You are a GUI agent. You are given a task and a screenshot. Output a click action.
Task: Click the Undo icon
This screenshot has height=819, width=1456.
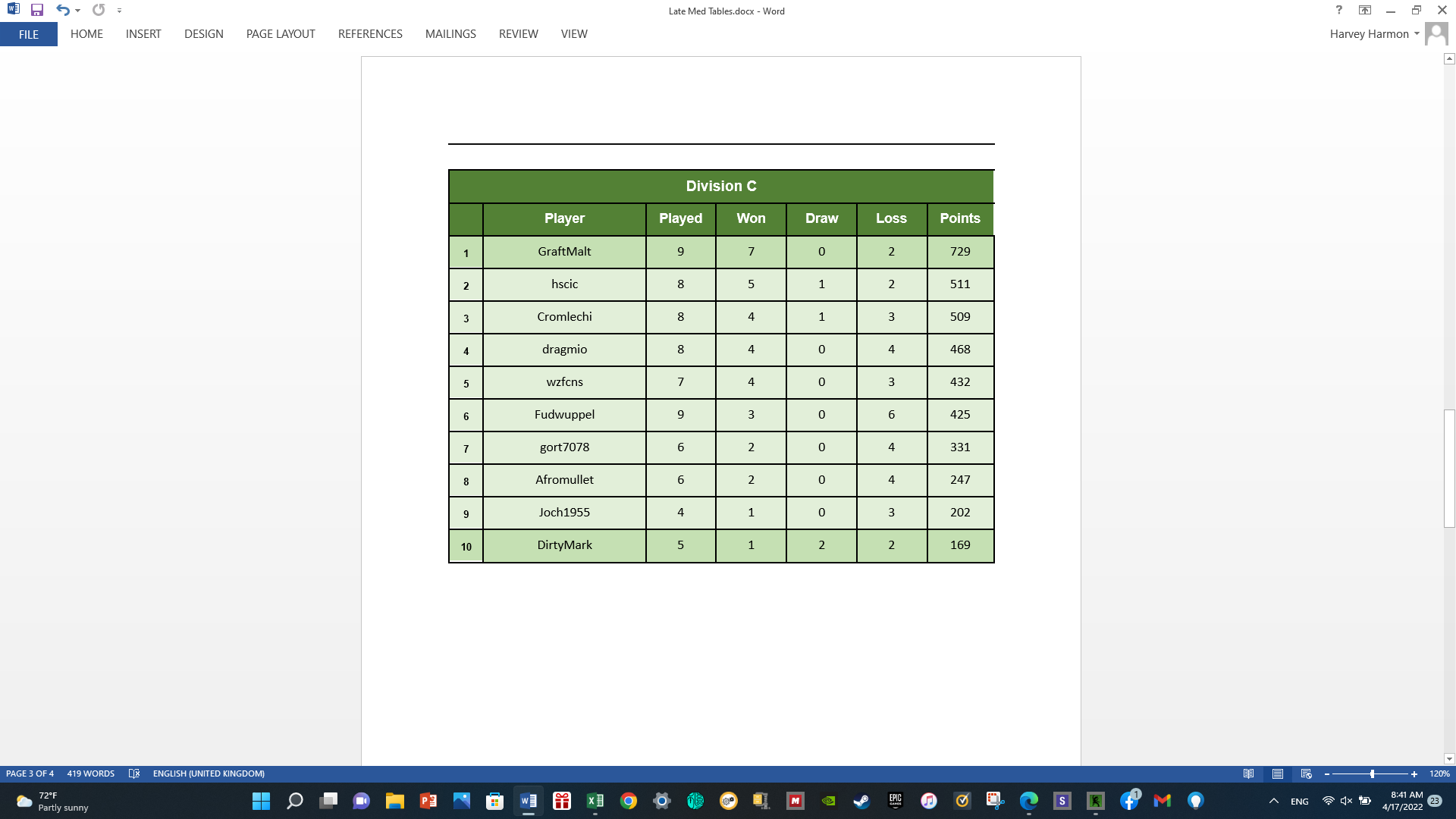pyautogui.click(x=64, y=11)
